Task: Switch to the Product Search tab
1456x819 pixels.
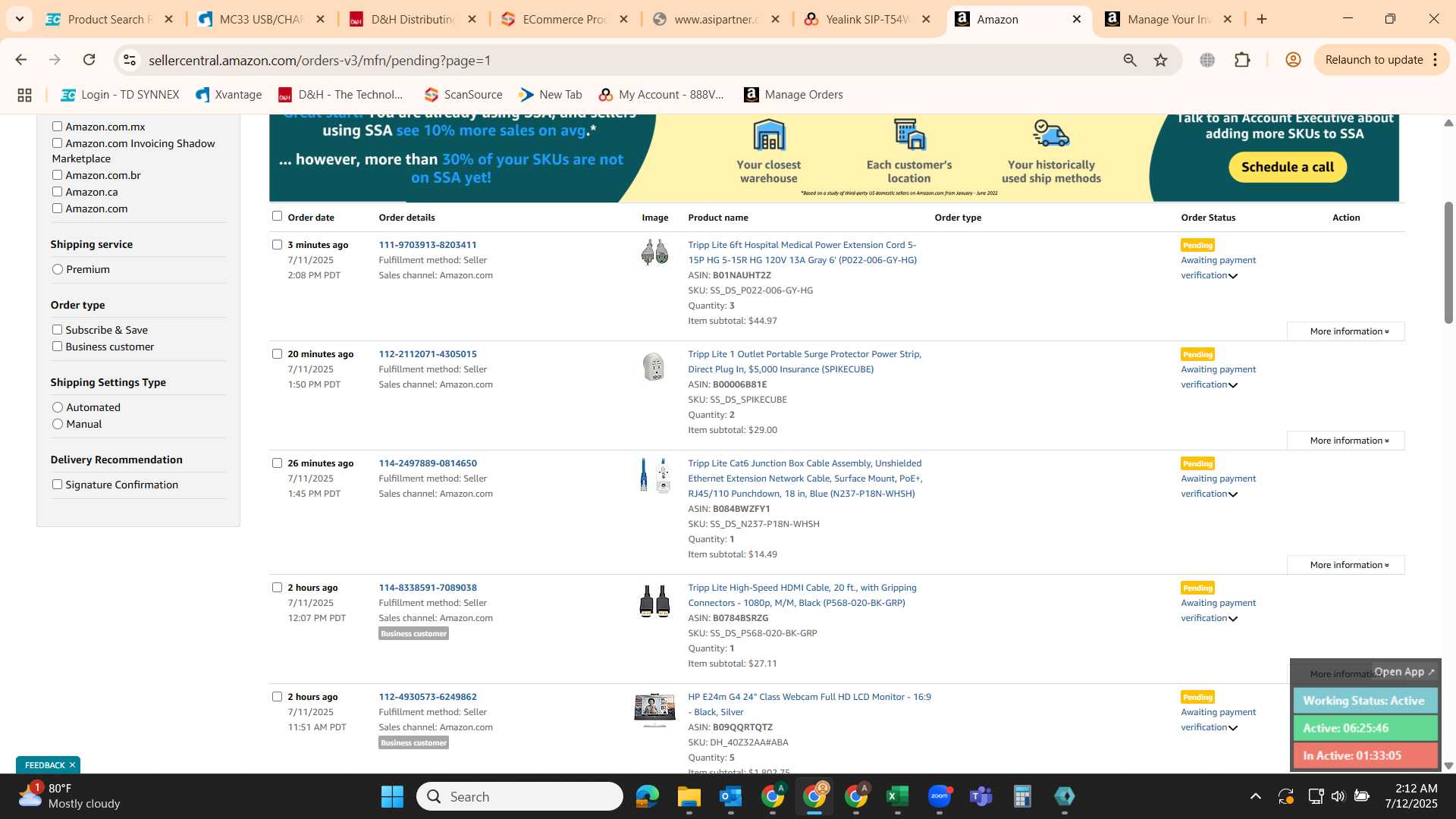Action: click(110, 19)
